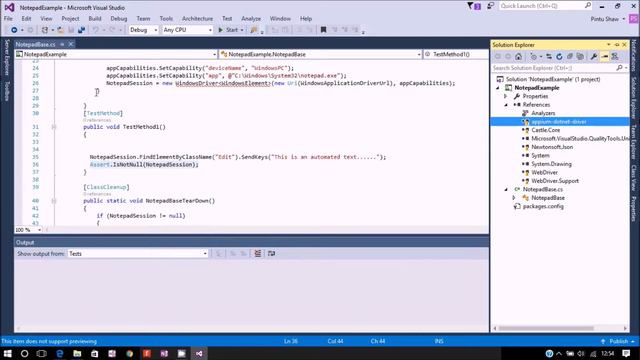Click Clear All icon in Output toolbar

[258, 253]
